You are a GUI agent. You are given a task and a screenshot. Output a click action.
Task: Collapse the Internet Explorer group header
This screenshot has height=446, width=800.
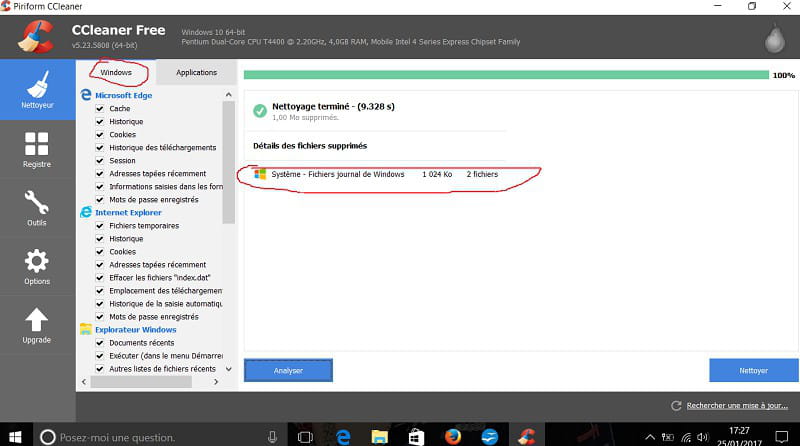point(128,213)
